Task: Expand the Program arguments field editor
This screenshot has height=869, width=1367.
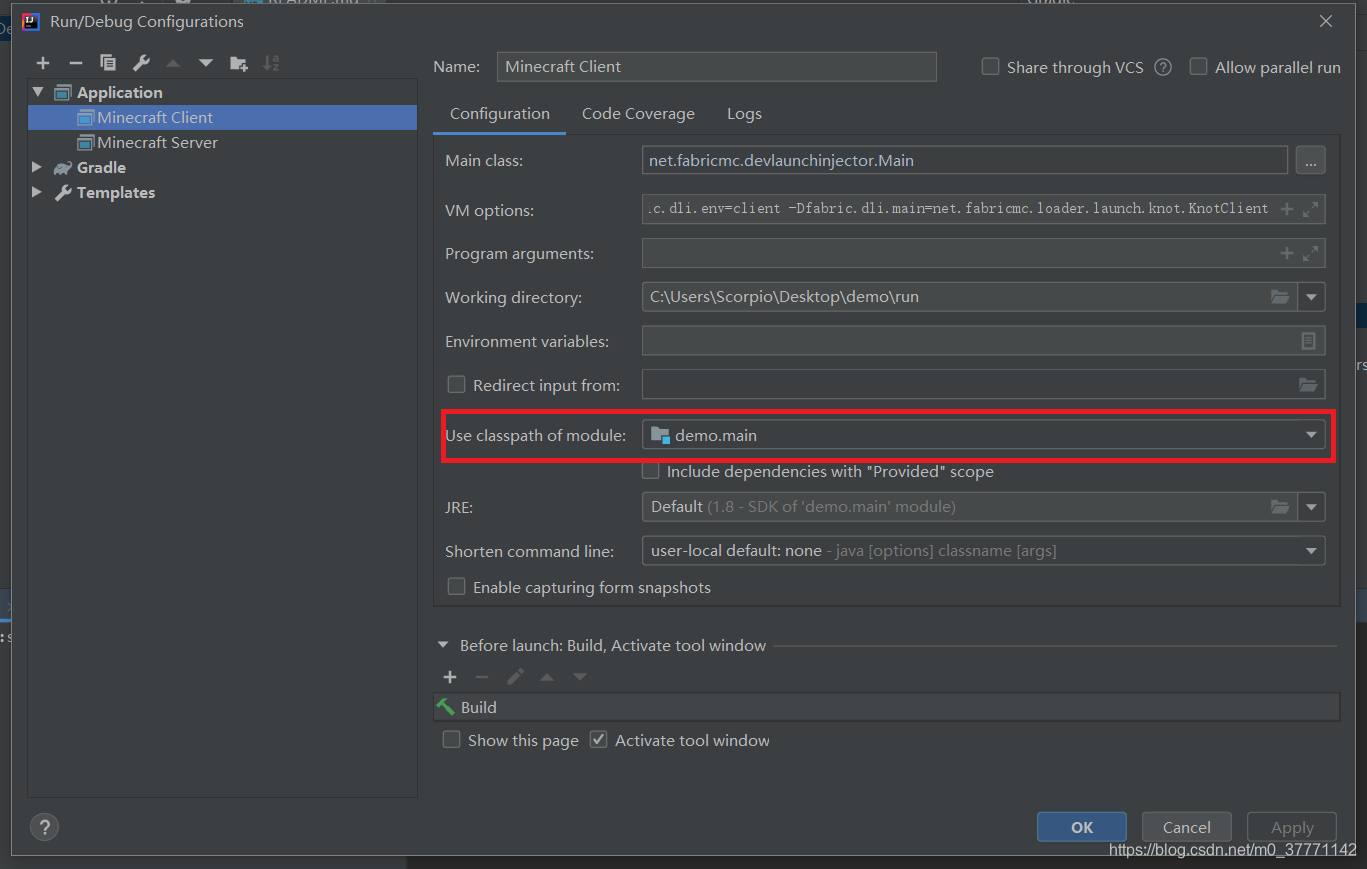Action: [1311, 254]
